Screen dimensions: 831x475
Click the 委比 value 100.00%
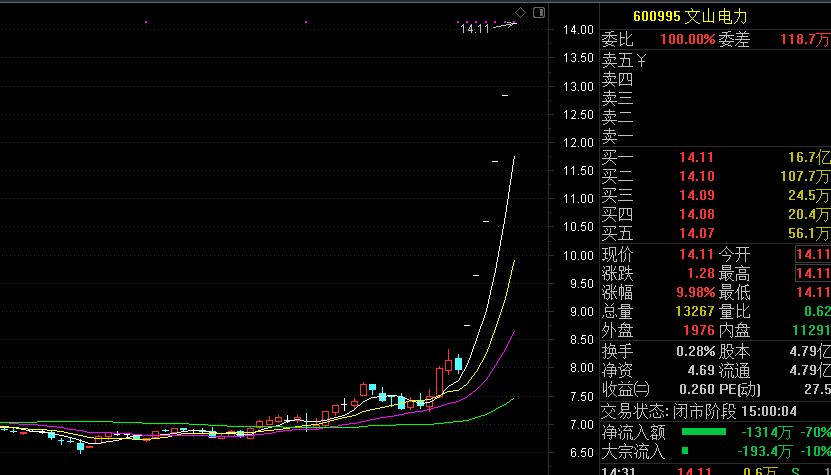click(x=688, y=39)
